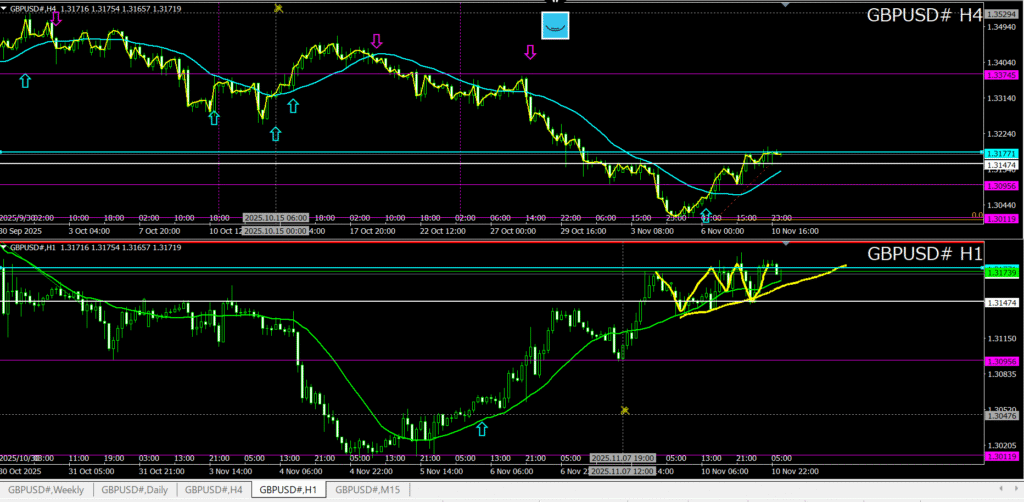Click the H4 chart shift triangle marker
Image resolution: width=1024 pixels, height=502 pixels.
tap(784, 6)
